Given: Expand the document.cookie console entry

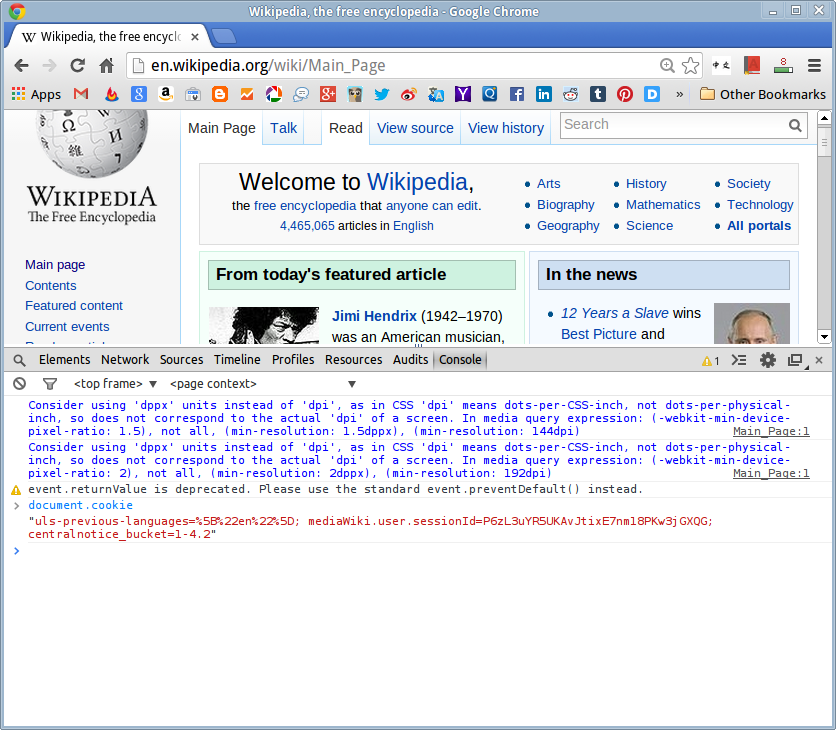Looking at the screenshot, I should (17, 505).
